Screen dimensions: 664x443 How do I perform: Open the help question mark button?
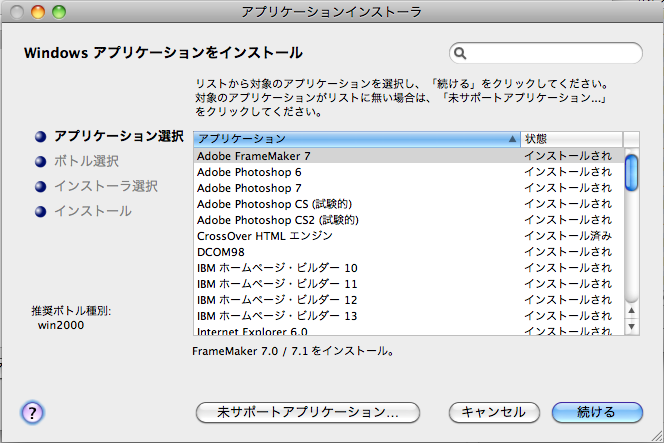(32, 412)
